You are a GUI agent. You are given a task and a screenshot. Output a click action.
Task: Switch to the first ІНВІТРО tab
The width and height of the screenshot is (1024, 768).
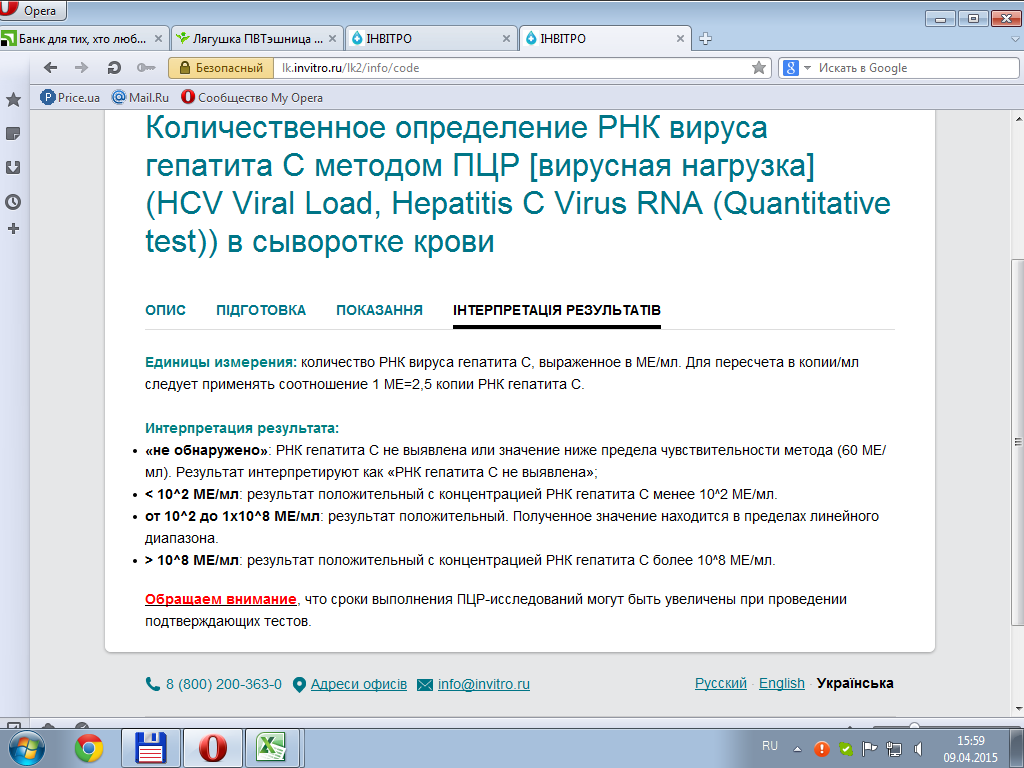tap(430, 39)
